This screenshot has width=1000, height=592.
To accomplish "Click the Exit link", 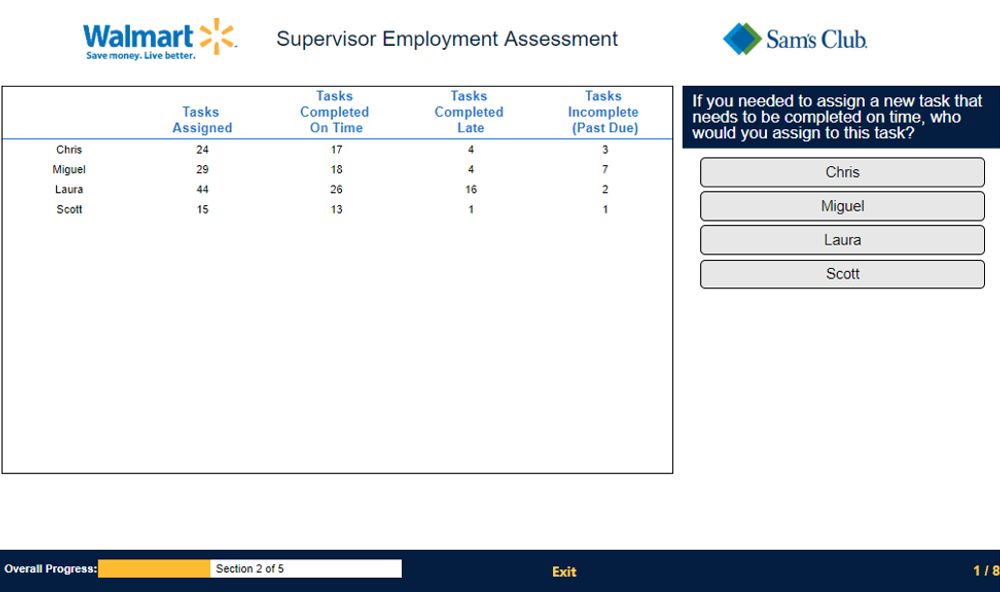I will tap(564, 572).
